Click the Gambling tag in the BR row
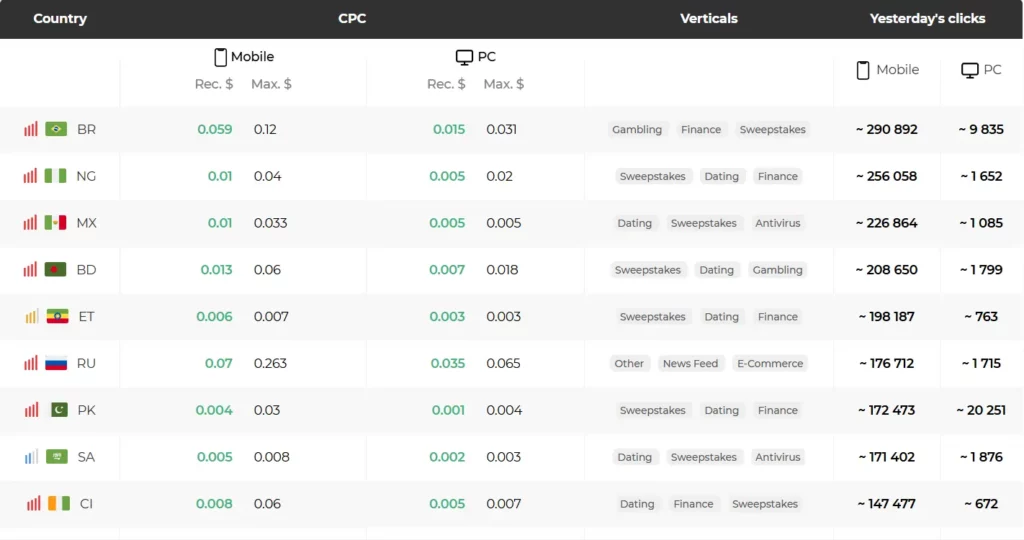Image resolution: width=1024 pixels, height=540 pixels. [x=637, y=129]
